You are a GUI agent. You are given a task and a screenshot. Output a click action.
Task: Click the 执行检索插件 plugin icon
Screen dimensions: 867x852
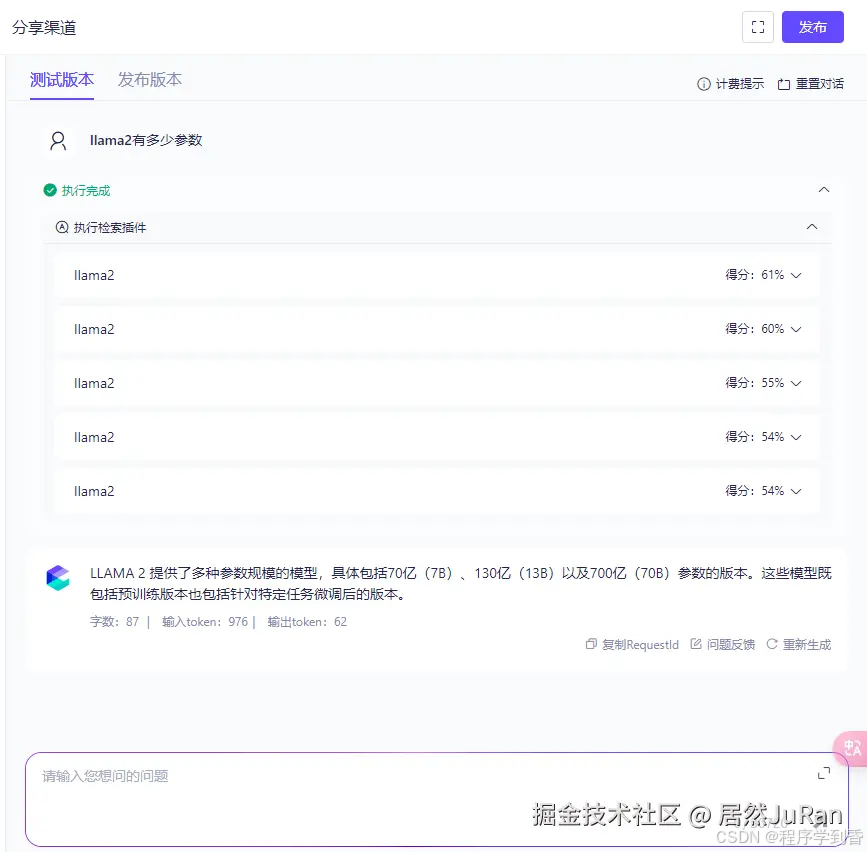click(62, 227)
